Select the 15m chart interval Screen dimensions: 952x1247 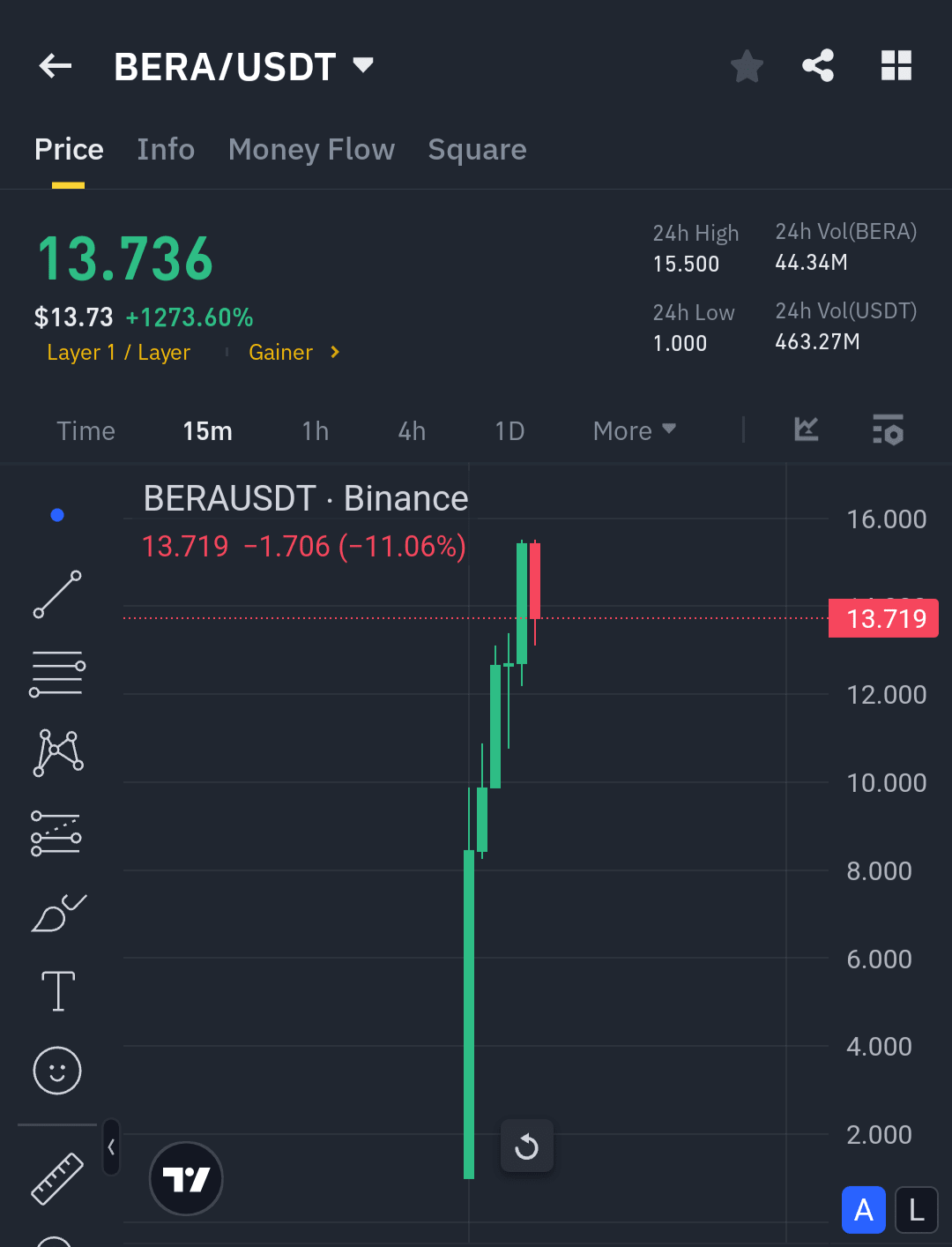click(207, 431)
